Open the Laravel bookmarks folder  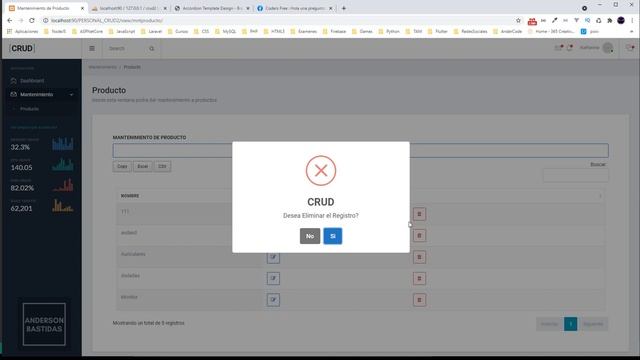151,31
